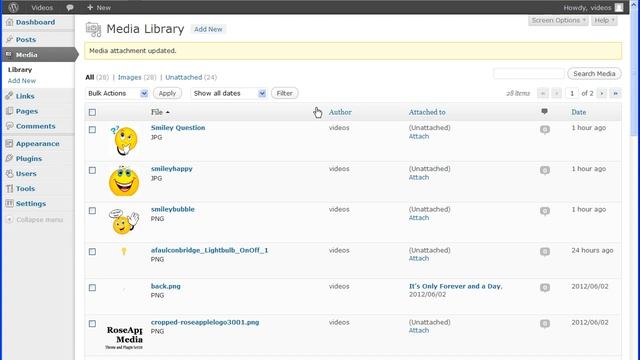
Task: Click the Tools icon in sidebar
Action: point(9,188)
